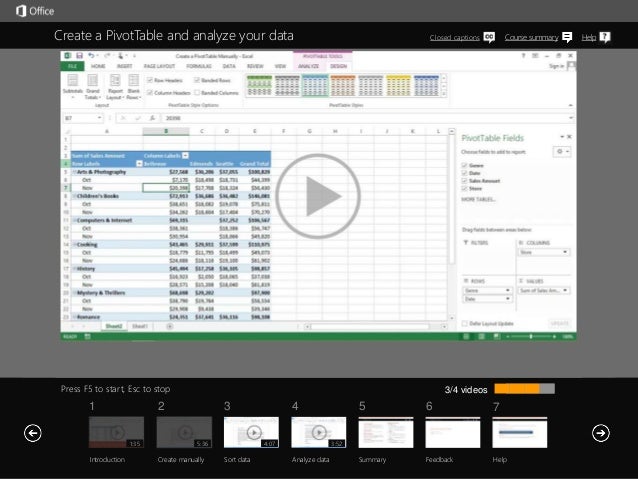Open the Report Layout option
The image size is (638, 479).
click(x=115, y=87)
